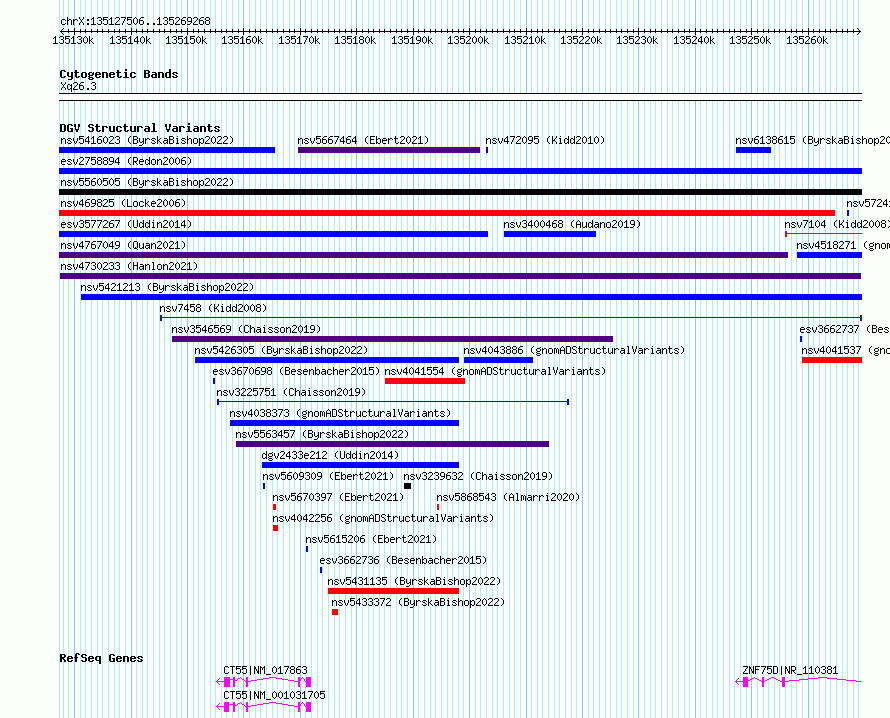
Task: Select the purple nsv3546569 bar
Action: click(x=392, y=339)
